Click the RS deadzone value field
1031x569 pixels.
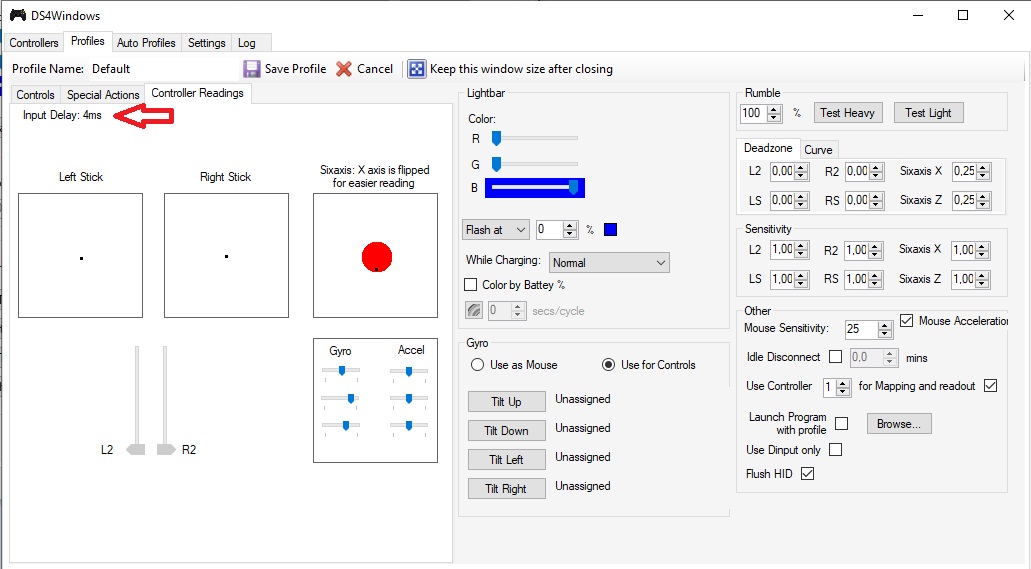857,200
